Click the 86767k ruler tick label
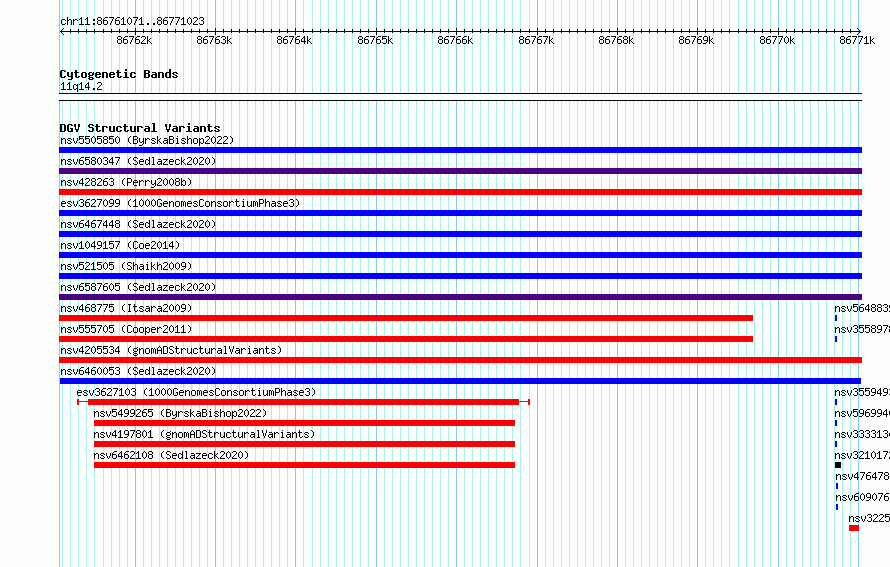This screenshot has height=567, width=890. [536, 40]
